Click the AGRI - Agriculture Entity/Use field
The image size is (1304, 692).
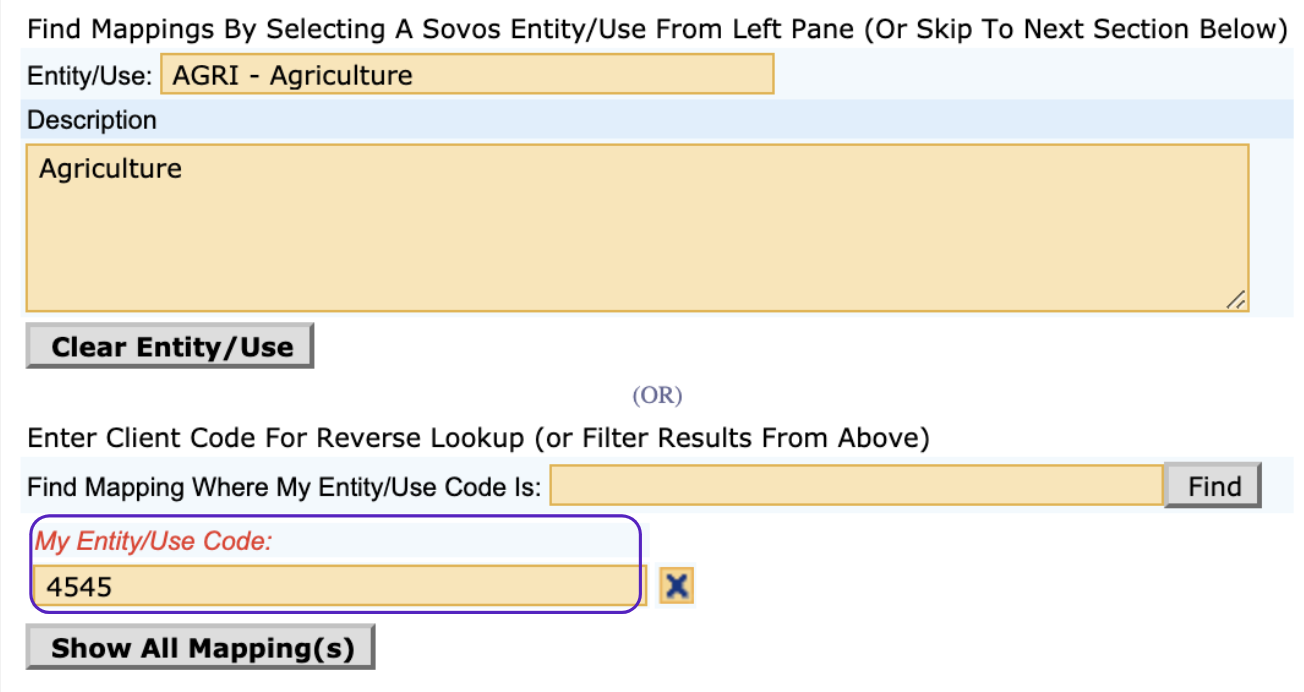coord(467,75)
